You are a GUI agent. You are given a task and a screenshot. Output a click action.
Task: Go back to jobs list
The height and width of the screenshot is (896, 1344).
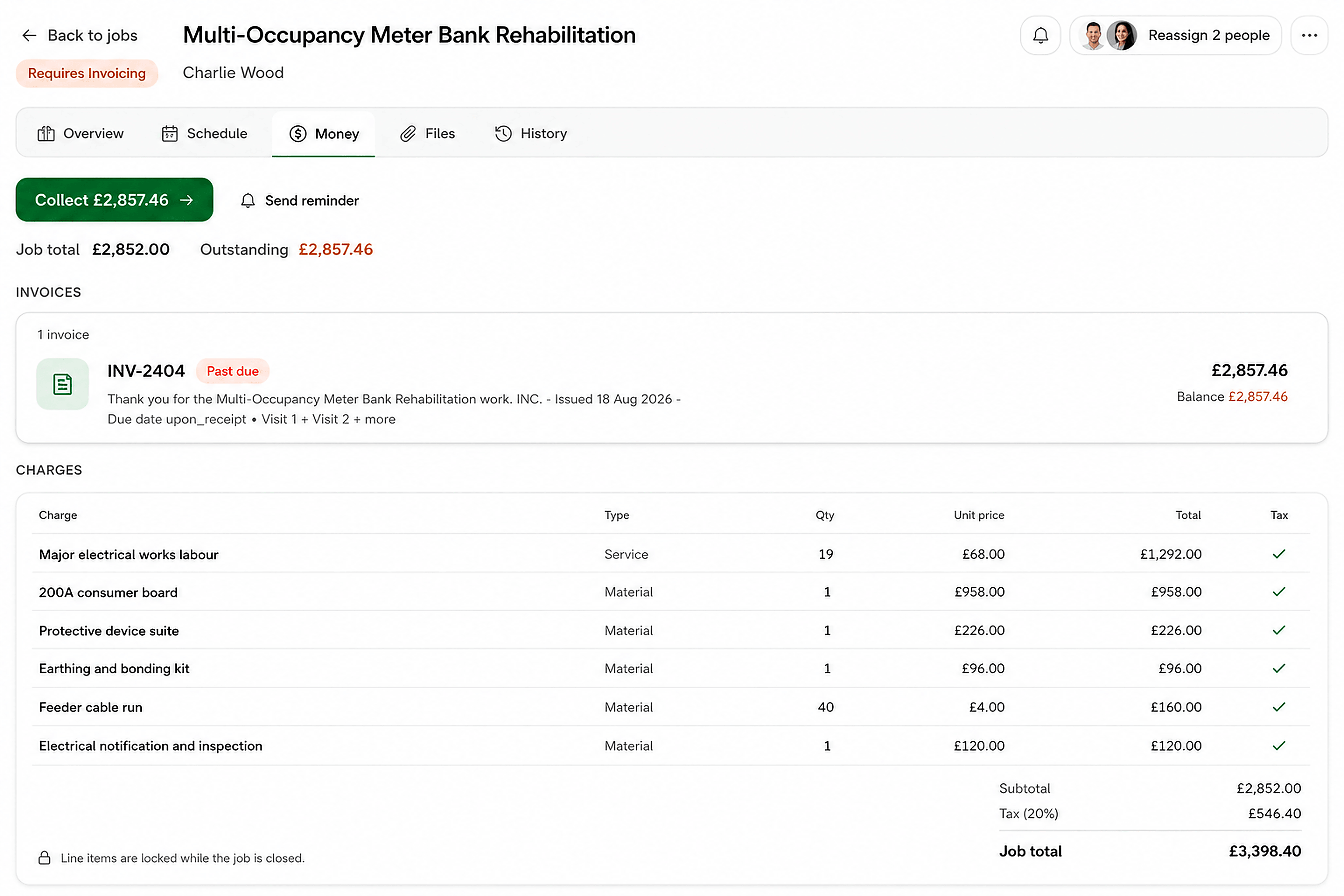coord(80,35)
